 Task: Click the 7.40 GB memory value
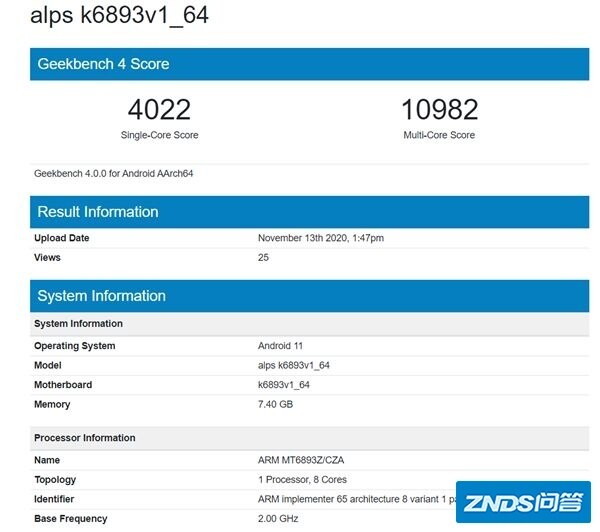coord(276,405)
